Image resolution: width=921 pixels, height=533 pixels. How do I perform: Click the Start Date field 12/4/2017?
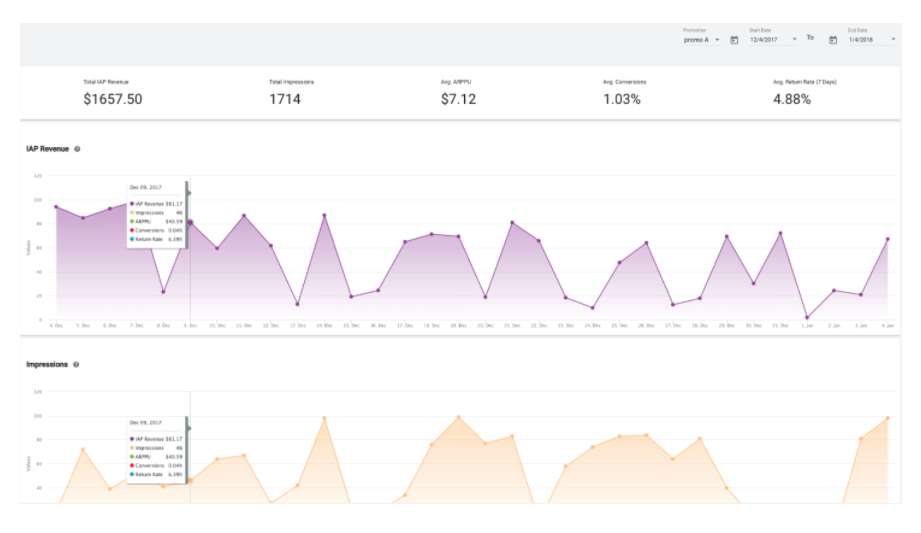(766, 39)
